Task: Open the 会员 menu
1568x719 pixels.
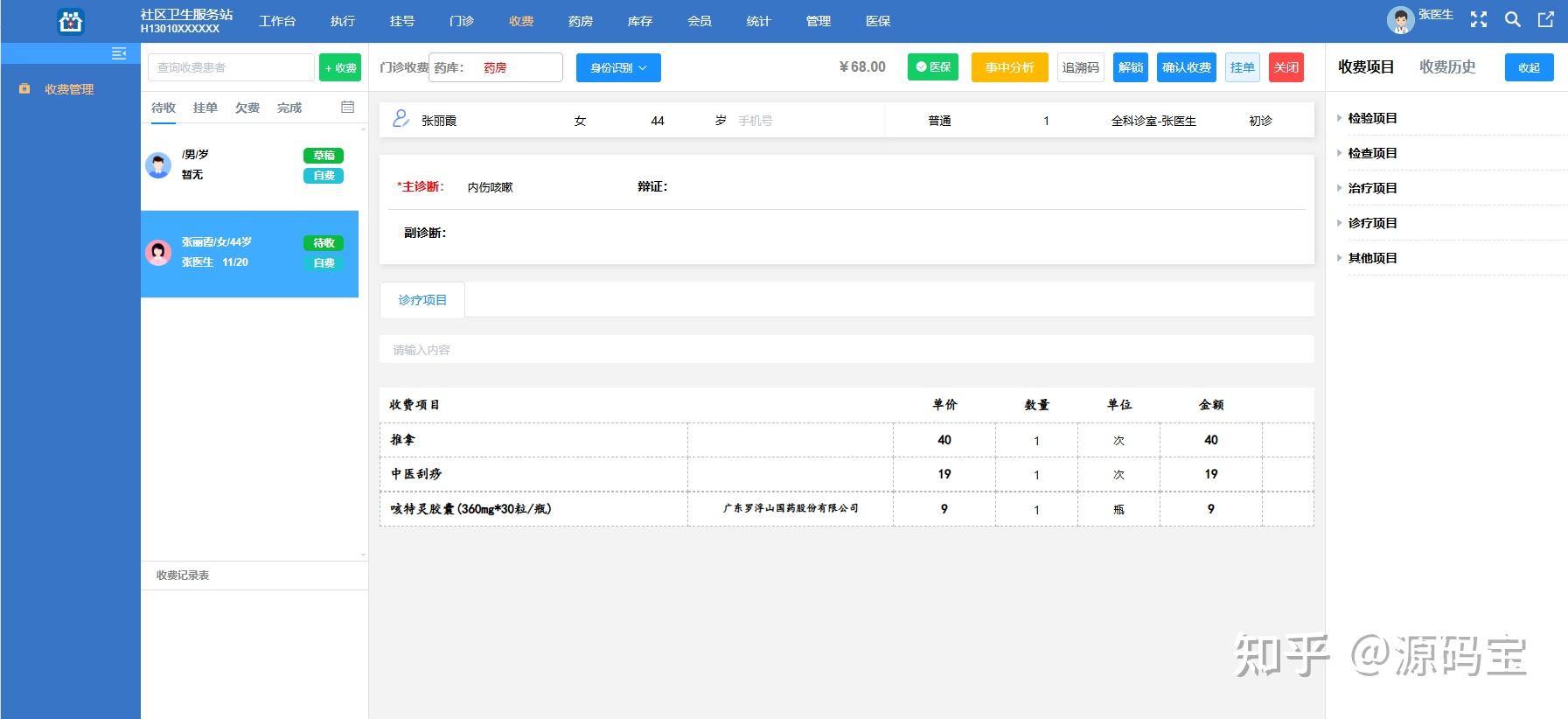Action: pyautogui.click(x=700, y=21)
